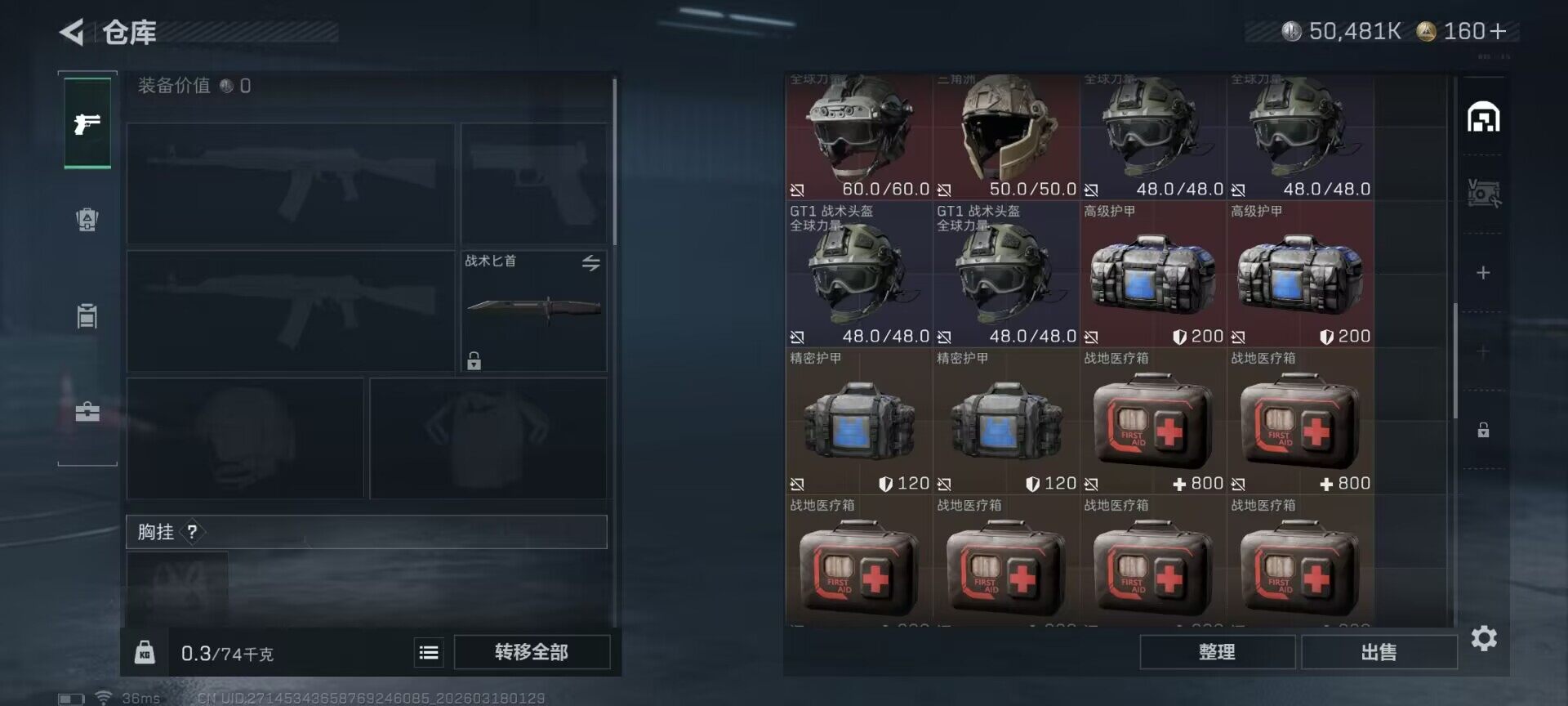Image resolution: width=1568 pixels, height=706 pixels.
Task: Click the swap arrows on 战术匕首 slot
Action: tap(590, 262)
